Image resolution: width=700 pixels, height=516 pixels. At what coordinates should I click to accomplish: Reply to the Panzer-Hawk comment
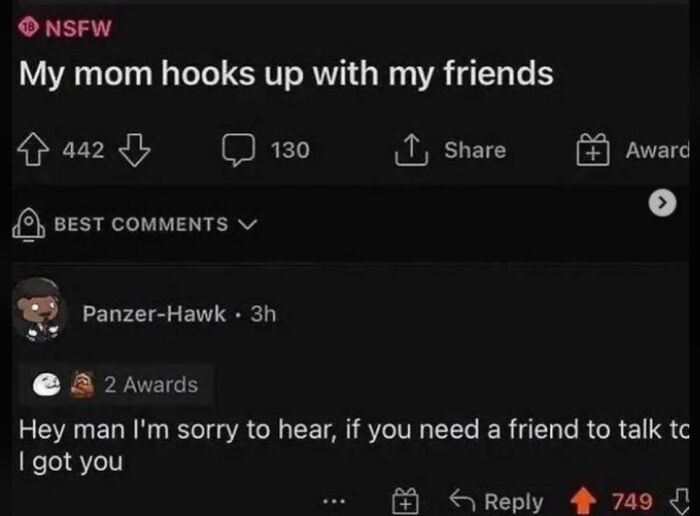[496, 501]
